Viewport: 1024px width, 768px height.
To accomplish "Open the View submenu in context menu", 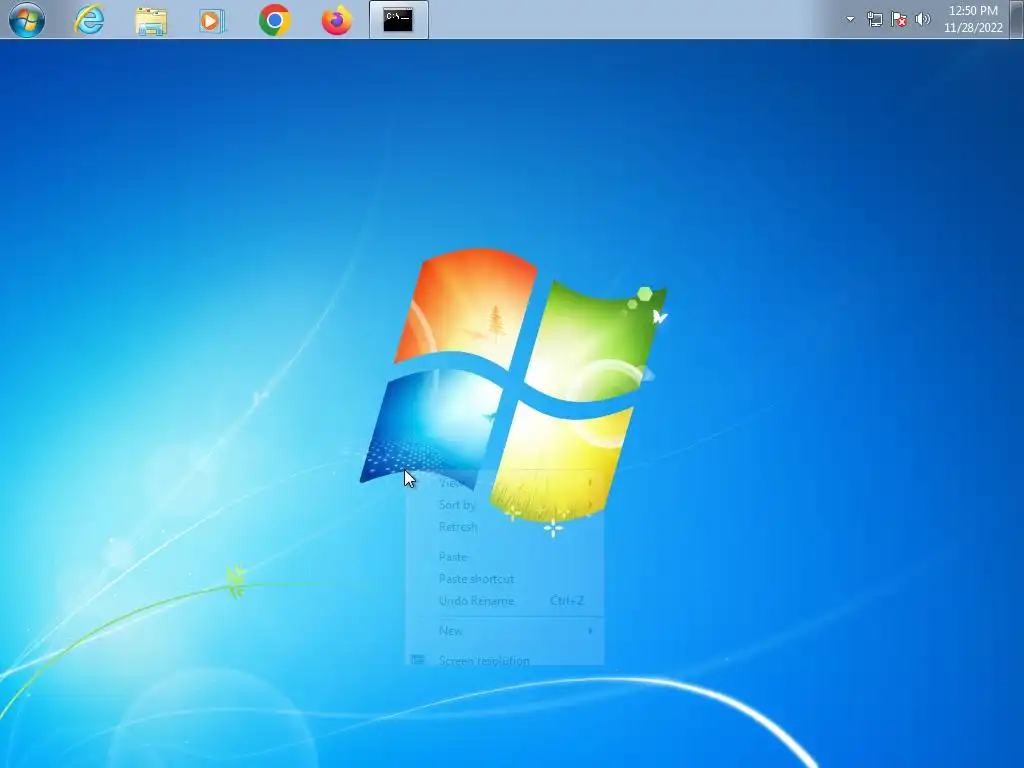I will click(504, 483).
